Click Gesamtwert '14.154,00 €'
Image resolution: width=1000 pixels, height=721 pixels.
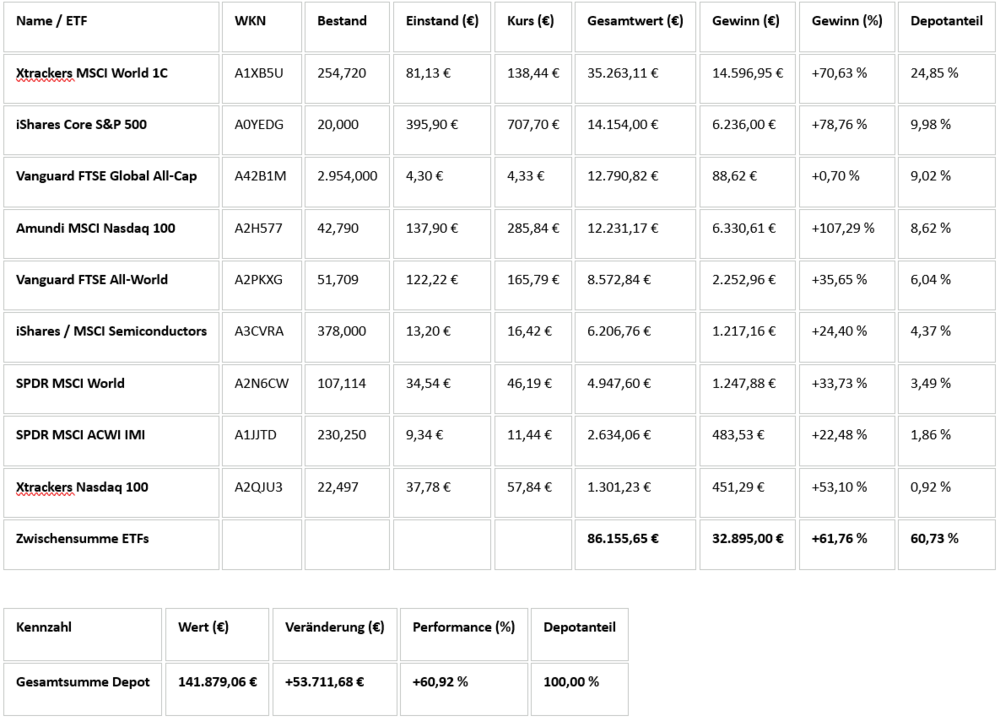(635, 131)
